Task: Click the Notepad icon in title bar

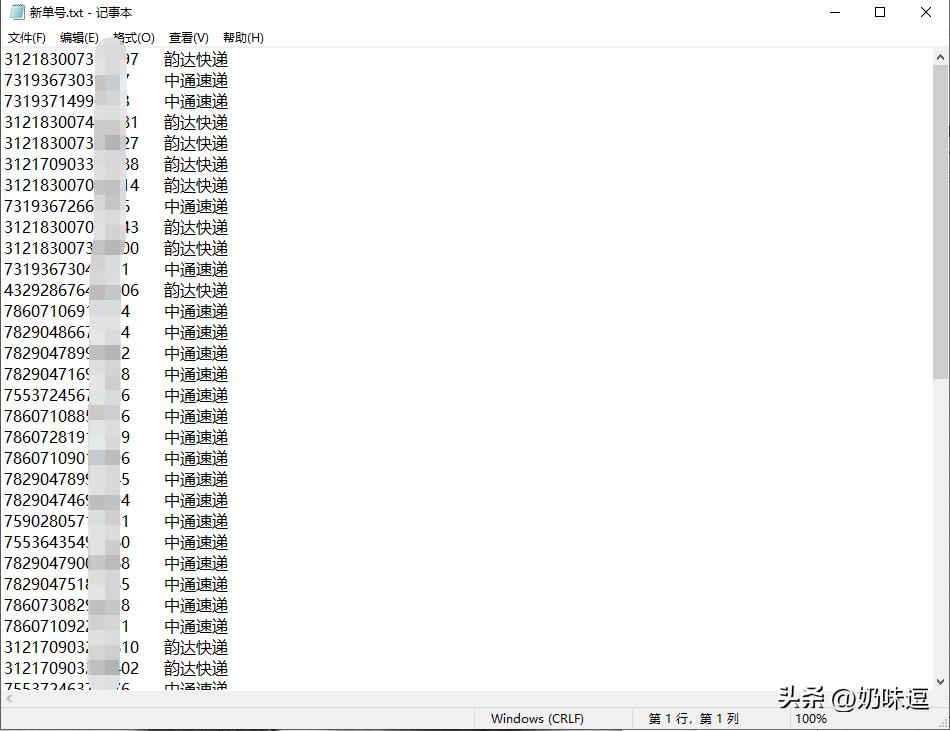Action: coord(17,12)
